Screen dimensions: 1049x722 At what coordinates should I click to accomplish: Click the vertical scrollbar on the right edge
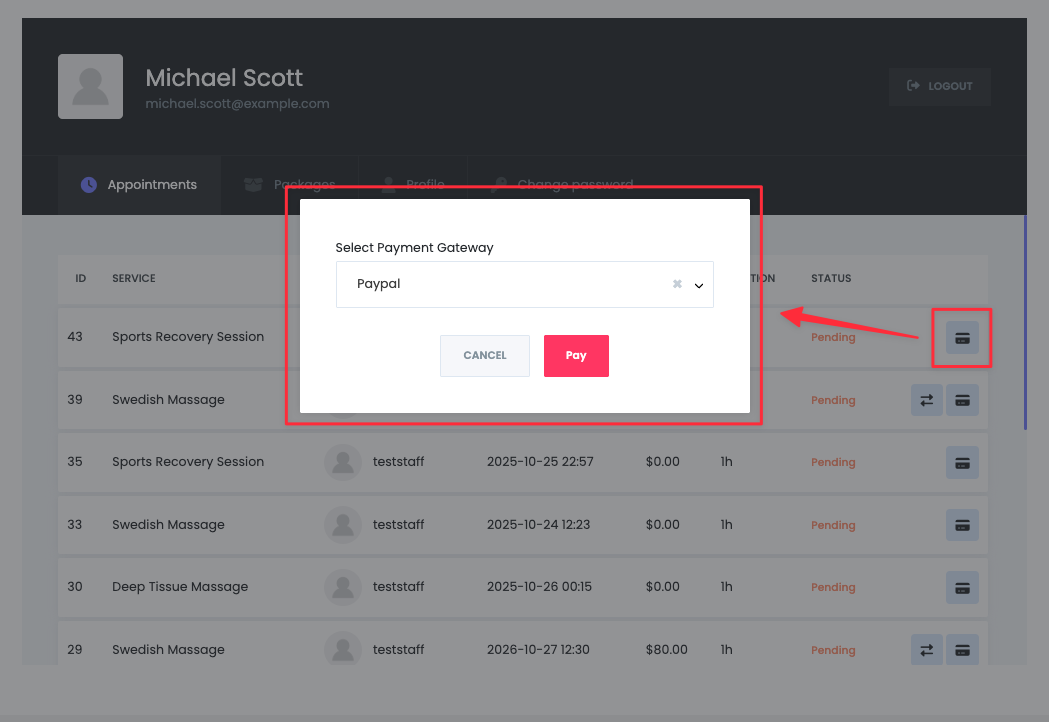point(1025,322)
